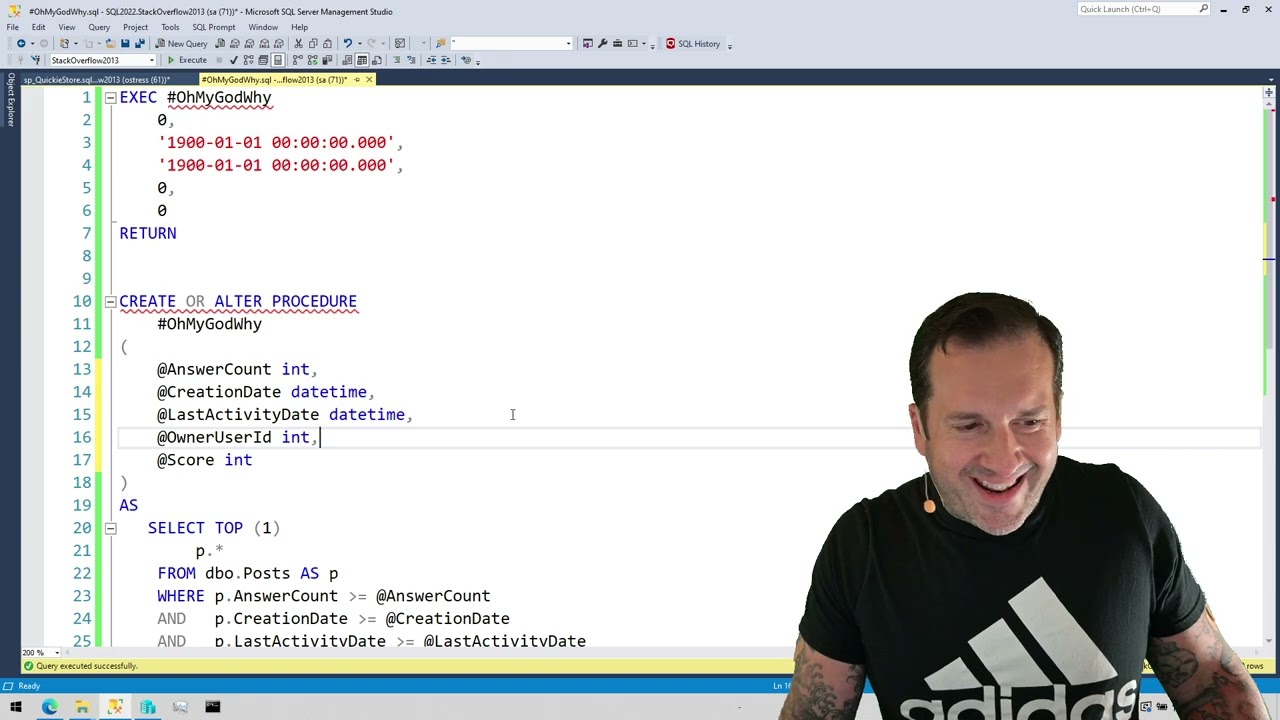This screenshot has width=1280, height=720.
Task: Toggle pin on #OhMyGodWhy.sql tab
Action: click(x=357, y=79)
